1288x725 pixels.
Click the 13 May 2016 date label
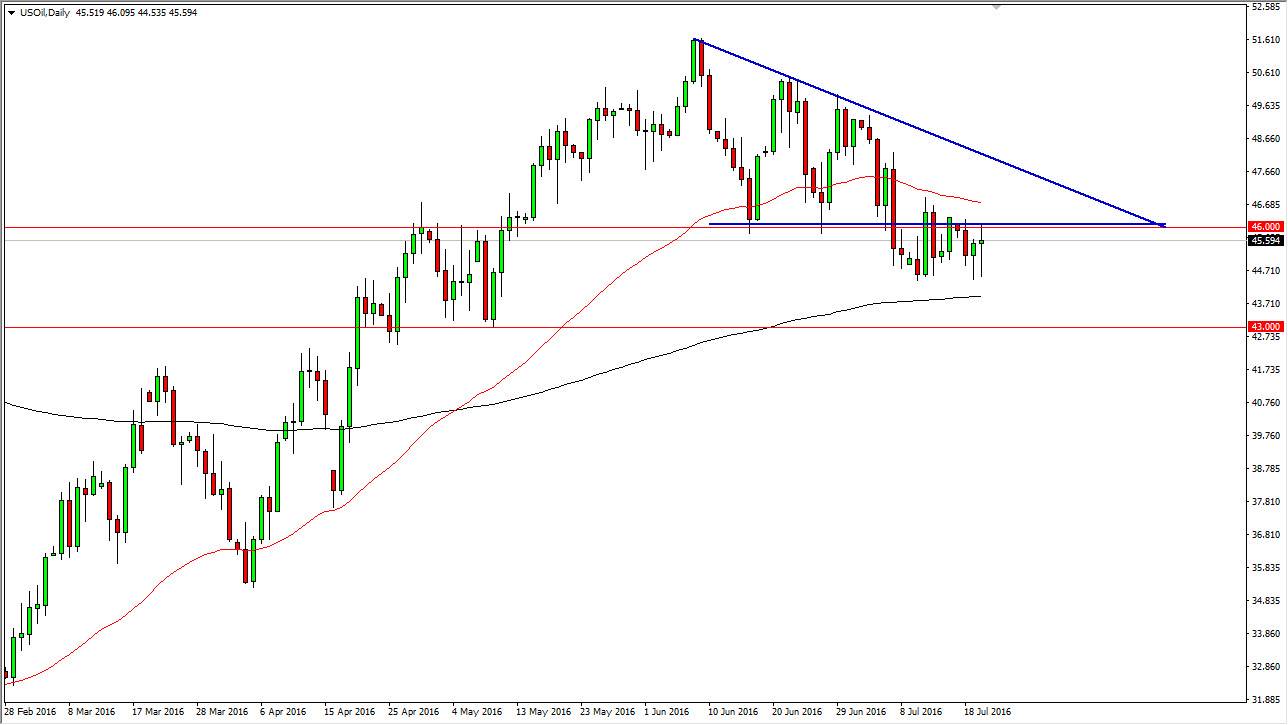[x=538, y=712]
